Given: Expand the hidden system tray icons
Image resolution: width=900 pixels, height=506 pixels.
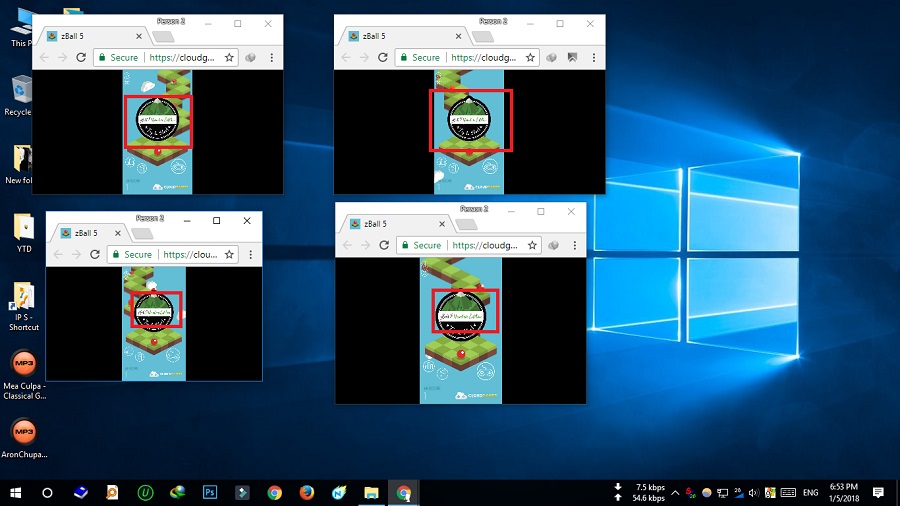Looking at the screenshot, I should click(675, 493).
